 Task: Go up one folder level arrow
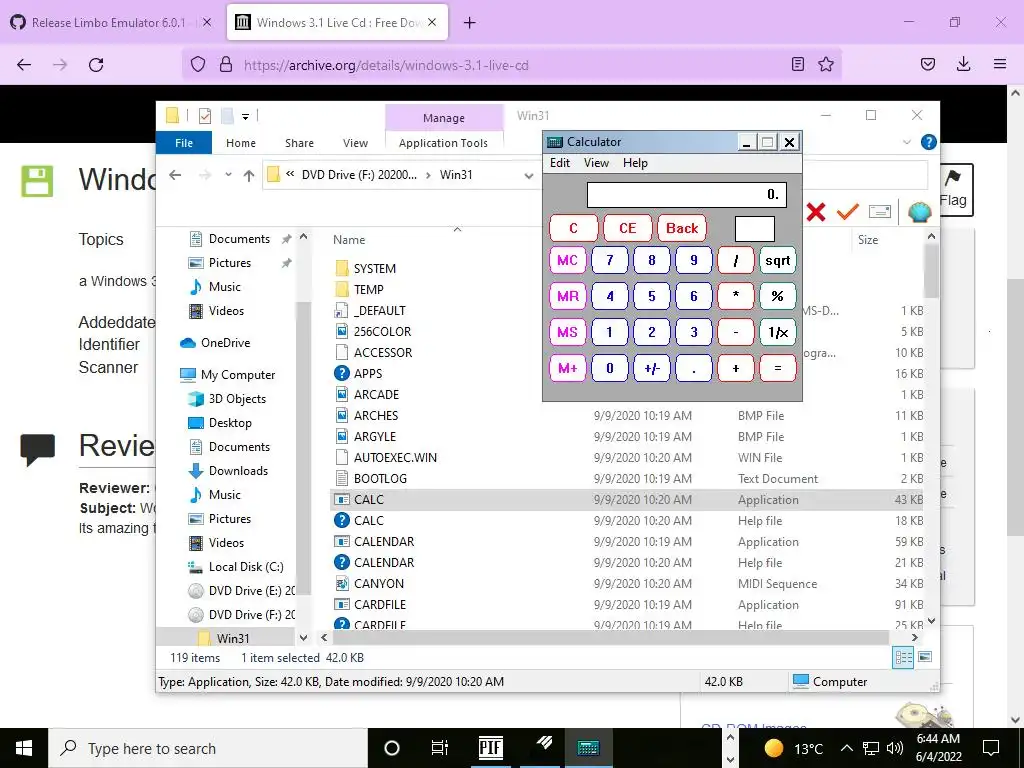coord(249,175)
